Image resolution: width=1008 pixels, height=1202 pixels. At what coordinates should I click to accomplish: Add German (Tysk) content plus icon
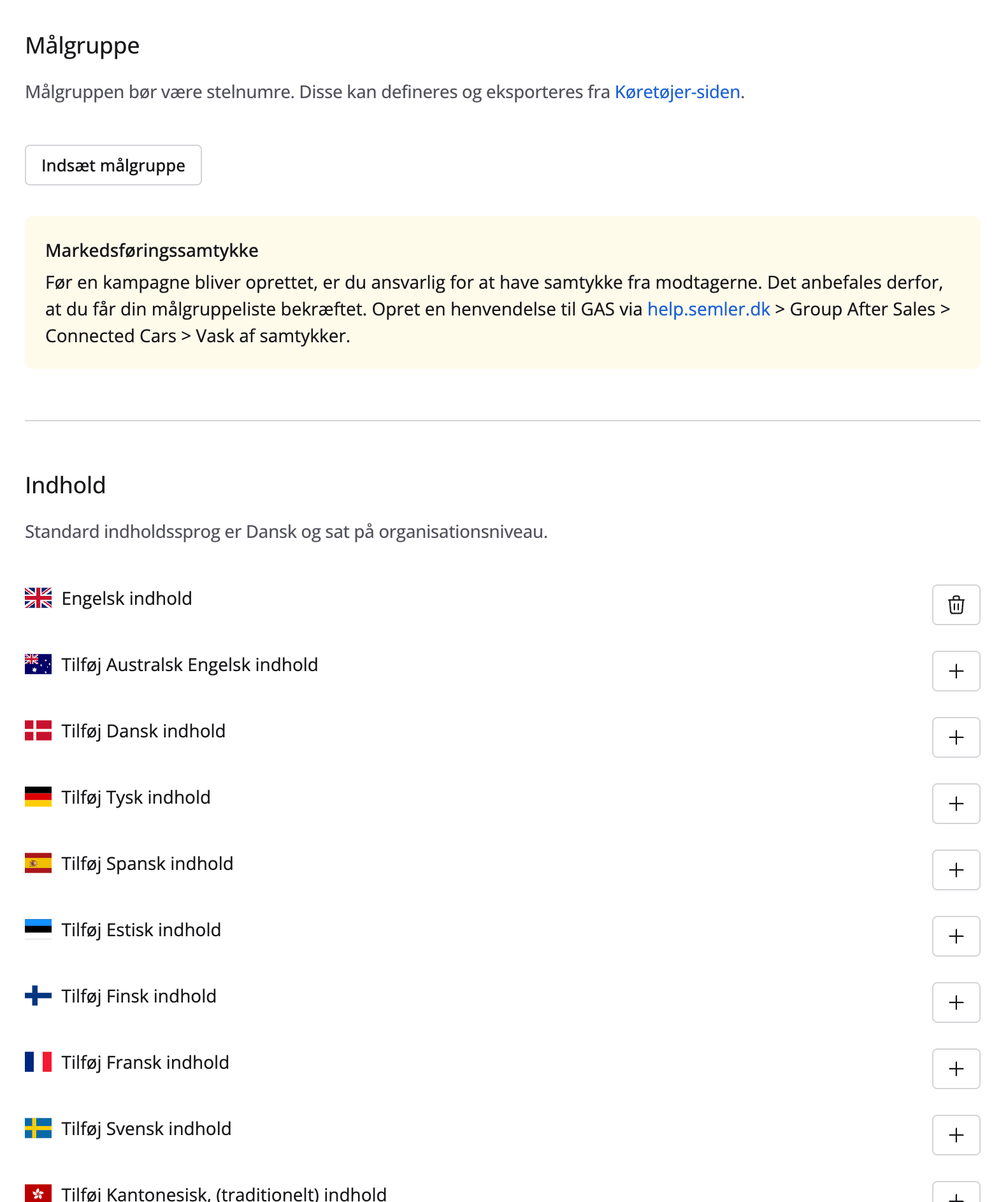click(x=956, y=804)
